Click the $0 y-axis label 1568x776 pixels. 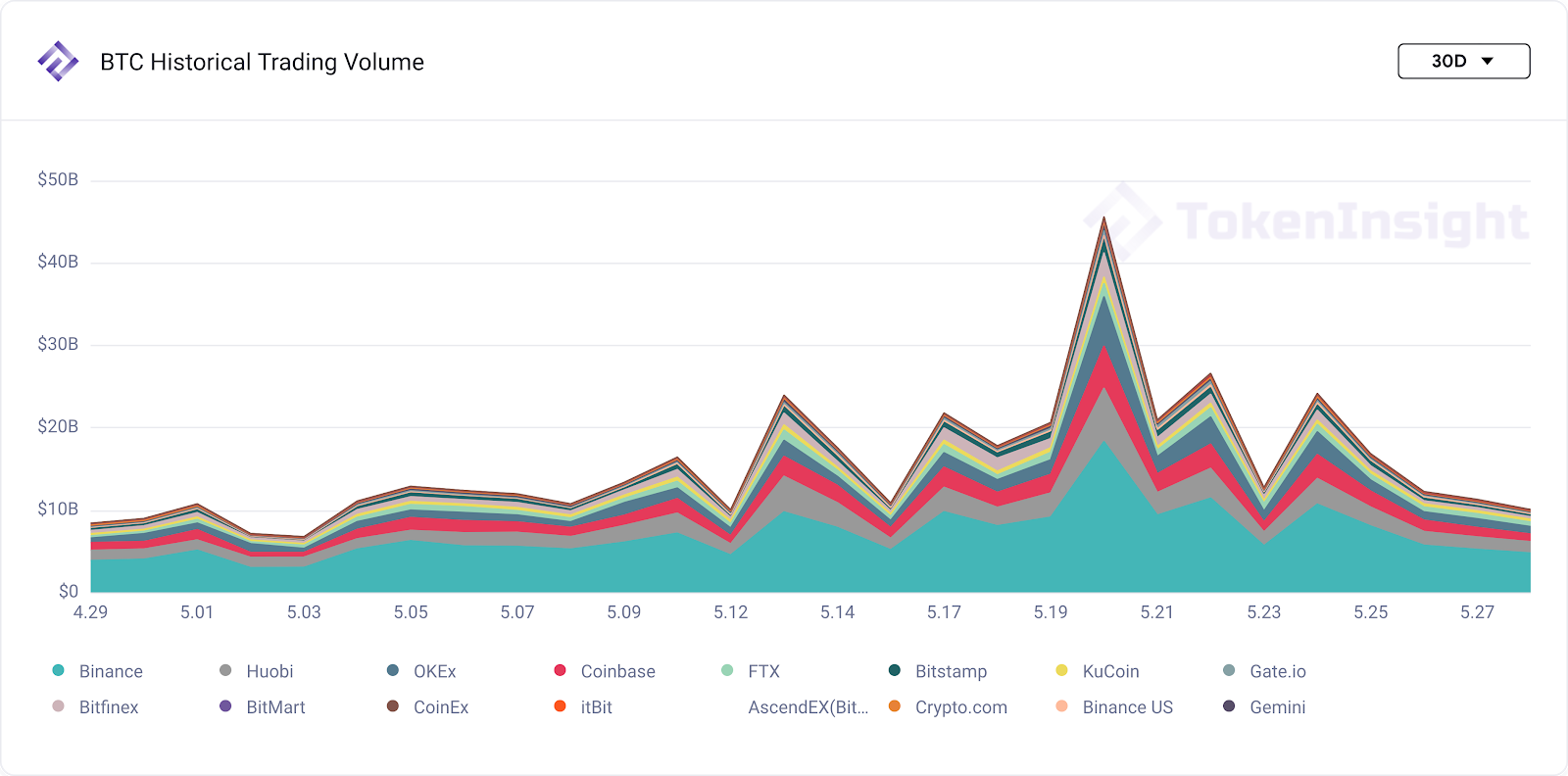69,591
